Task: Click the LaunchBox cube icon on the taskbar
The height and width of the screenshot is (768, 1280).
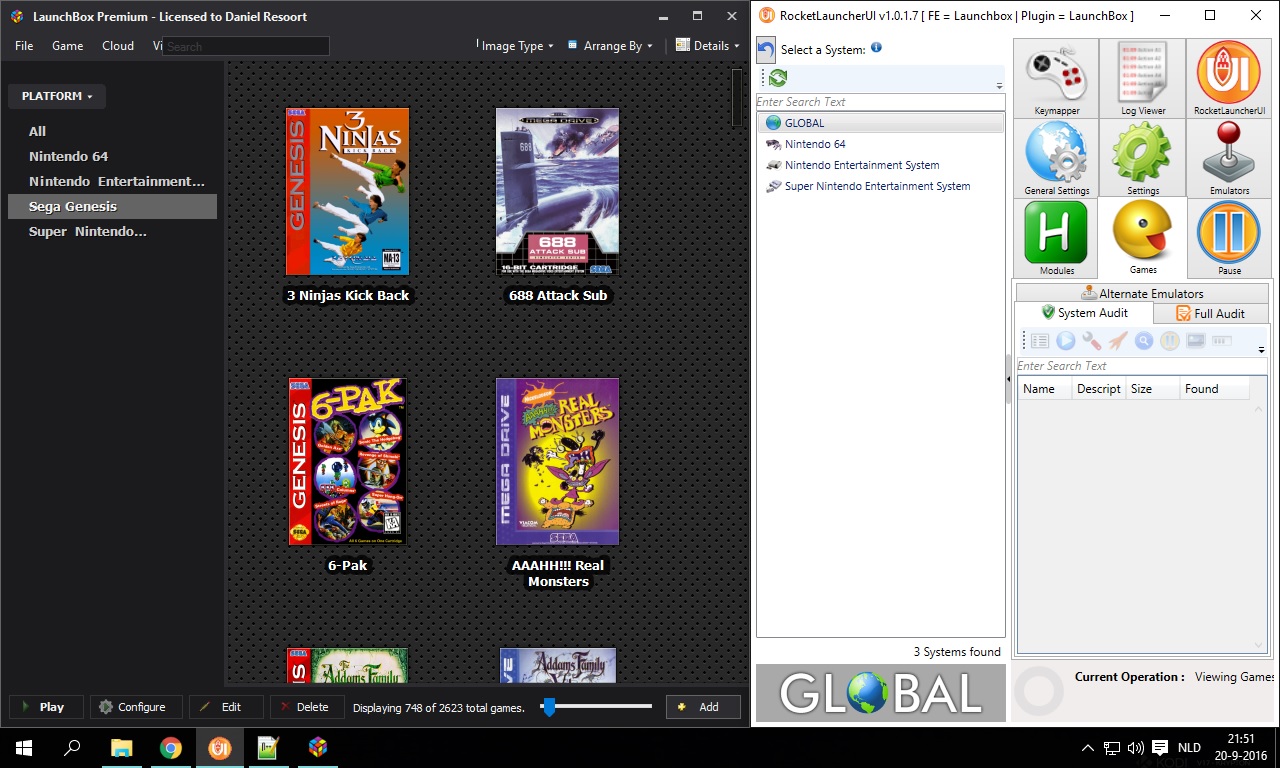Action: (x=317, y=747)
